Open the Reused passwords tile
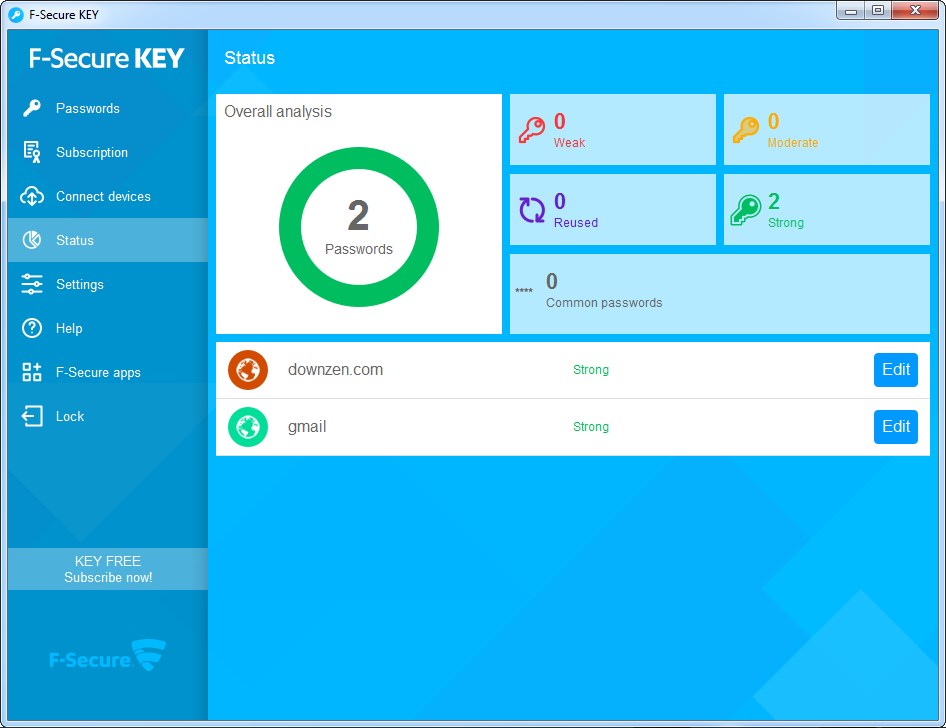This screenshot has height=728, width=946. 613,209
